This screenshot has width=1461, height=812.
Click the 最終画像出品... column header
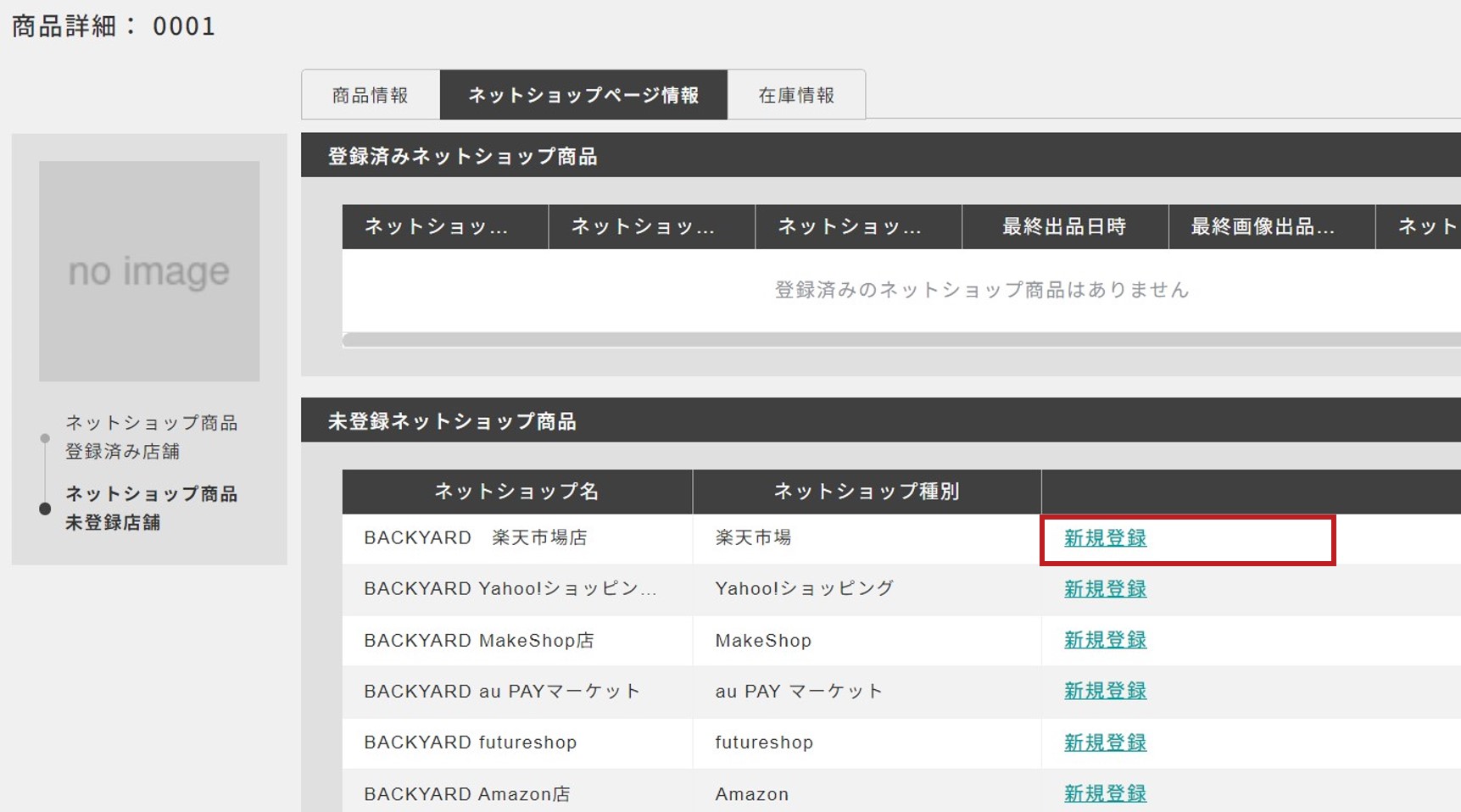click(x=1272, y=226)
